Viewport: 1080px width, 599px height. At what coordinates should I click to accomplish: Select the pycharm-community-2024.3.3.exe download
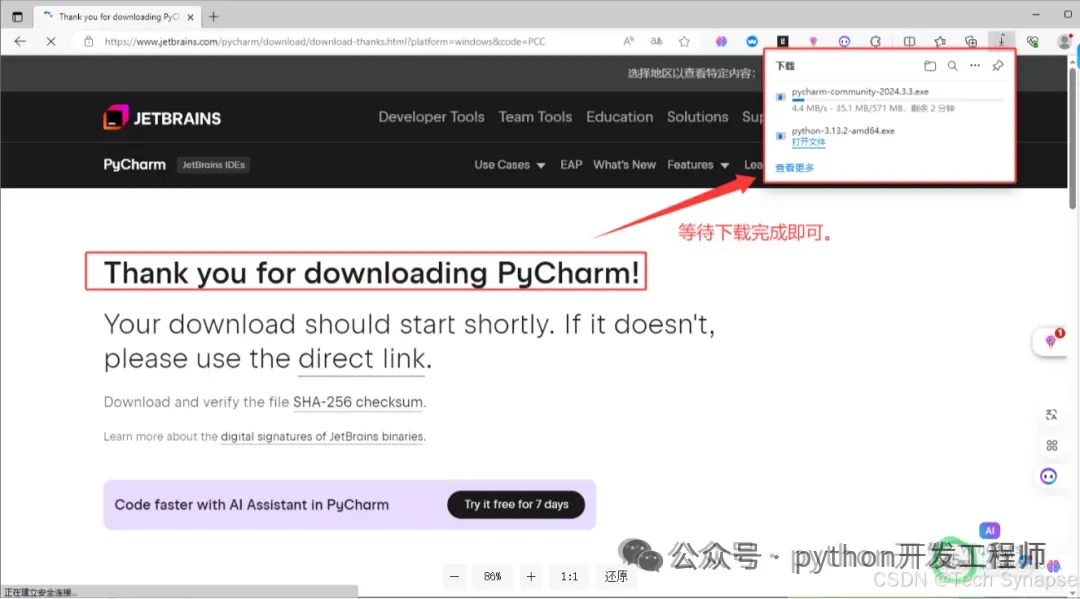(860, 92)
